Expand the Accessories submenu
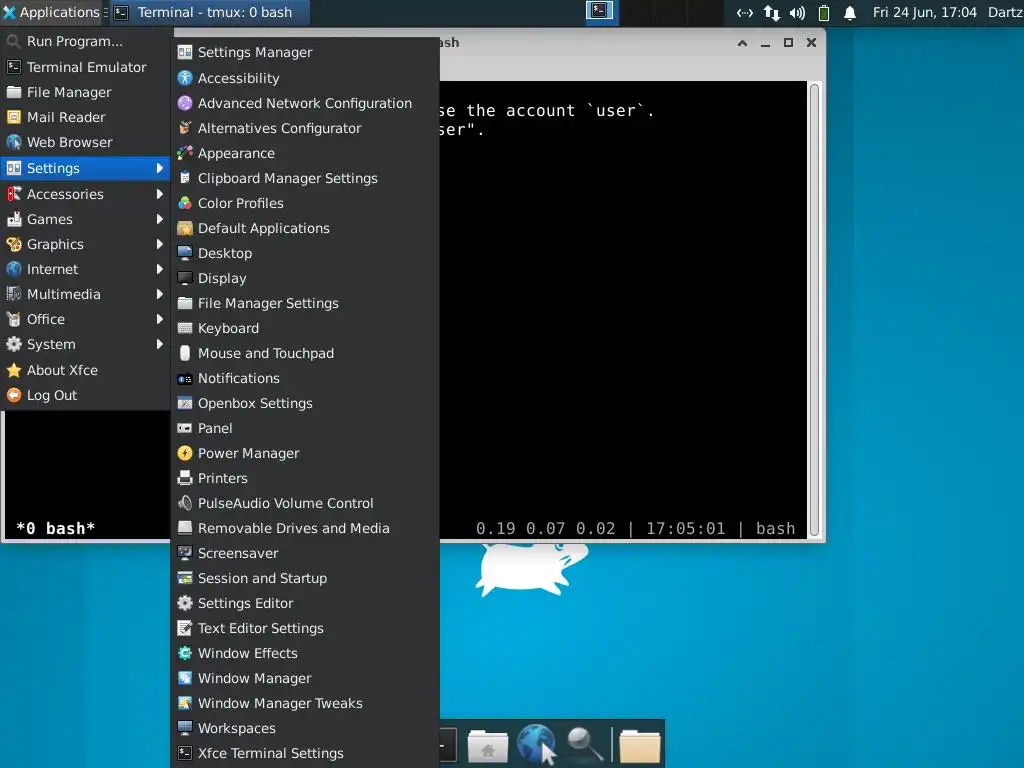The image size is (1024, 768). (85, 194)
